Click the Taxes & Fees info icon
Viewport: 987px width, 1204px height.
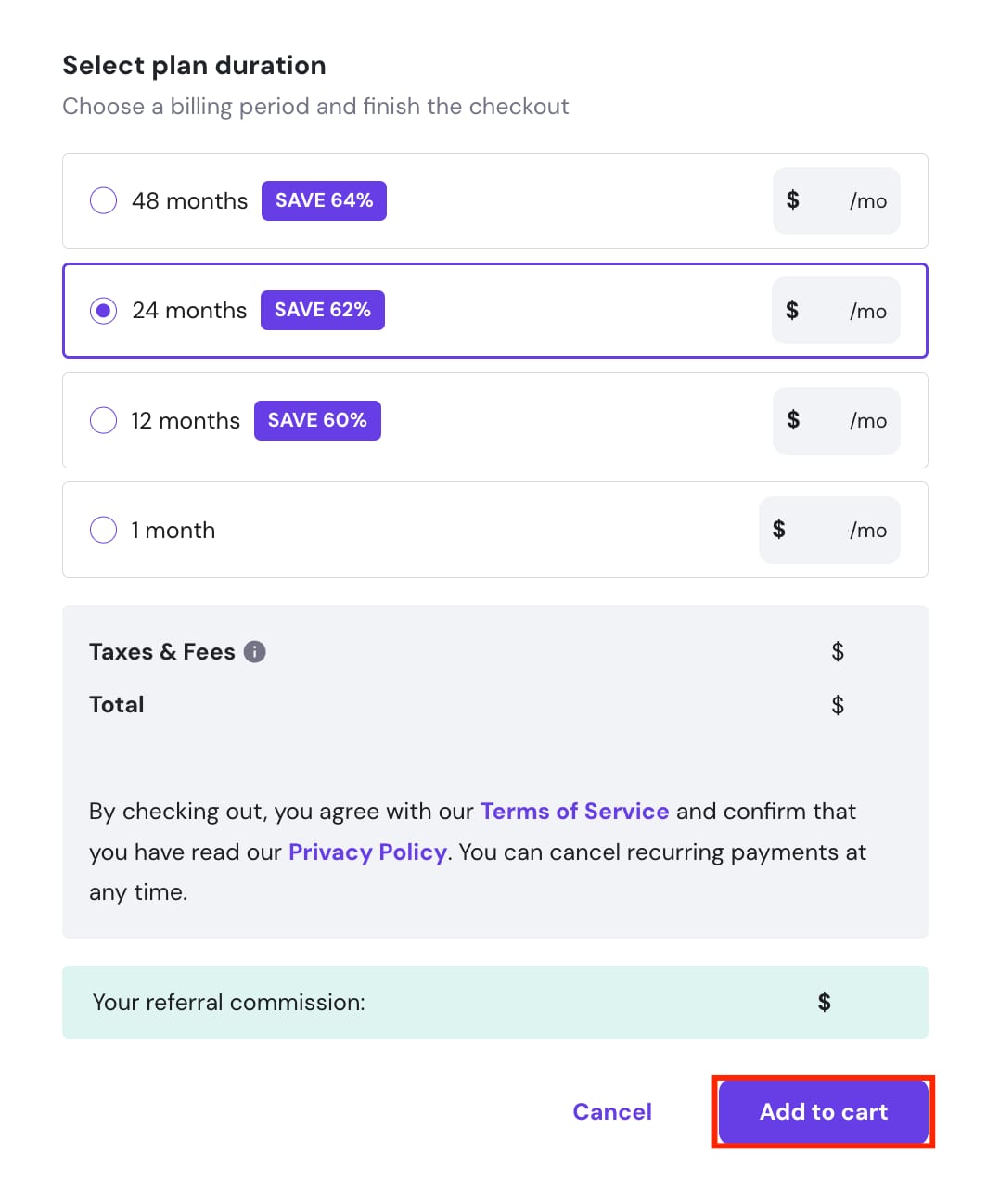point(255,652)
